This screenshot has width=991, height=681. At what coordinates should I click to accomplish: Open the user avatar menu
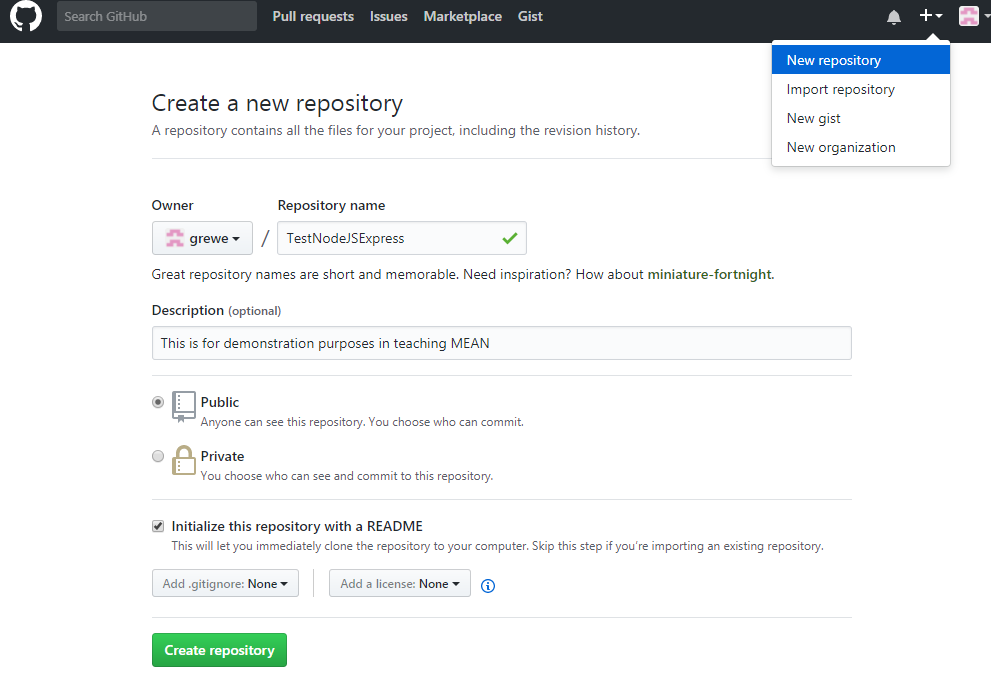tap(971, 16)
